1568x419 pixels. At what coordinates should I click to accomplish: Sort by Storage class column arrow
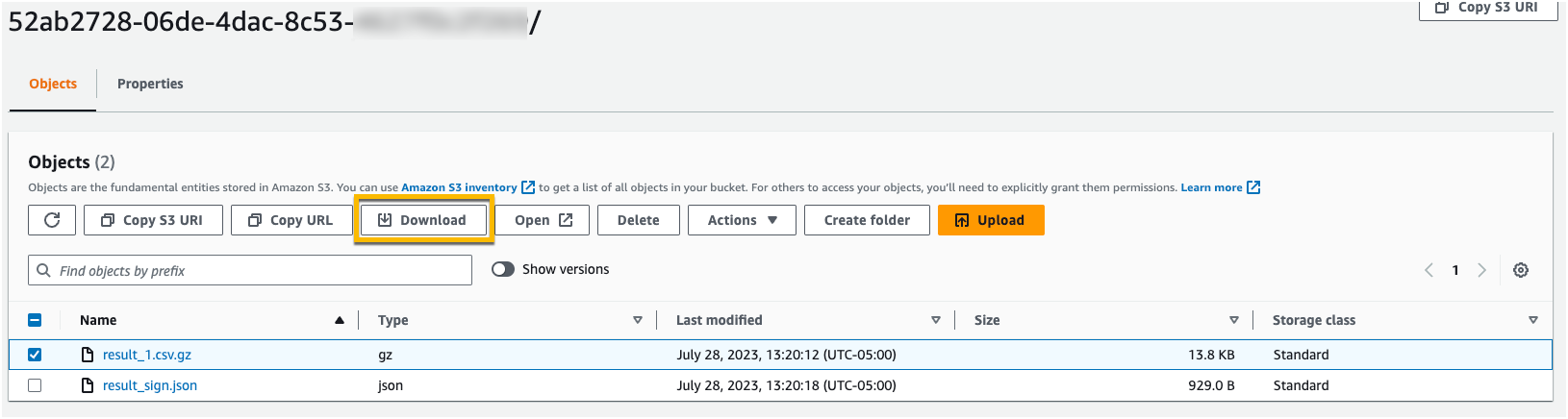[1532, 320]
